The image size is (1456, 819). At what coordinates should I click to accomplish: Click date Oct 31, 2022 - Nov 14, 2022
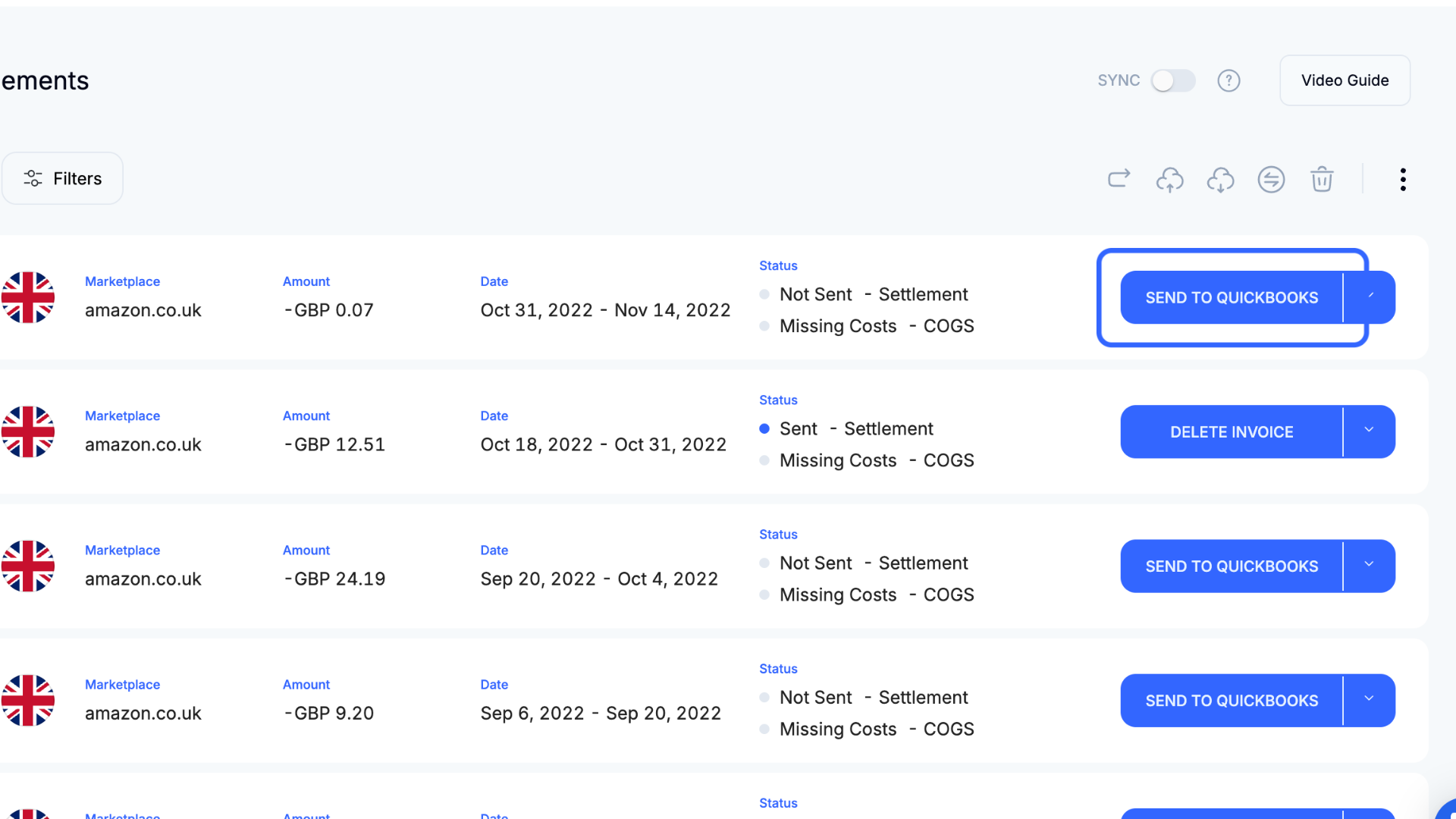(x=605, y=310)
